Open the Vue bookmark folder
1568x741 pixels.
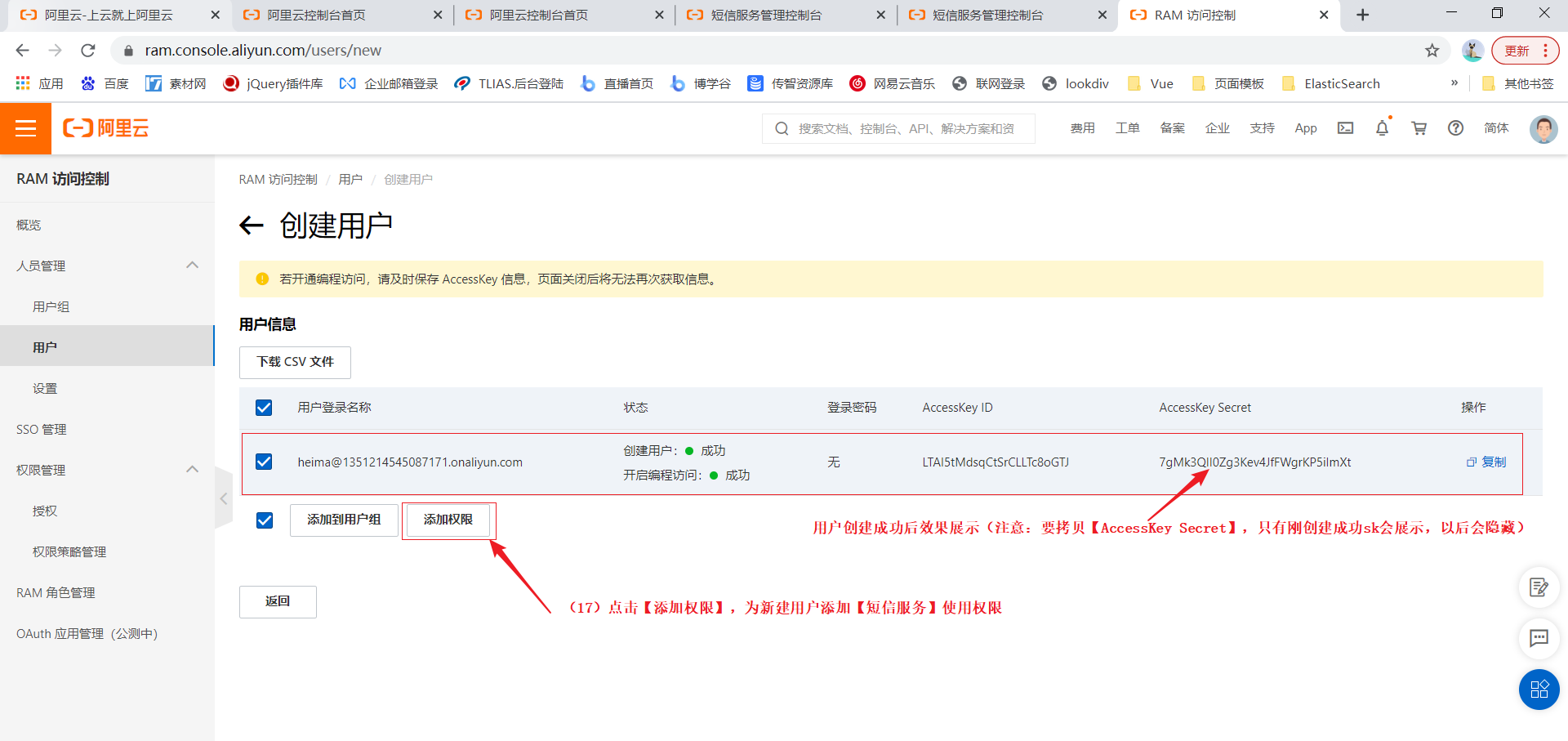pyautogui.click(x=1150, y=83)
